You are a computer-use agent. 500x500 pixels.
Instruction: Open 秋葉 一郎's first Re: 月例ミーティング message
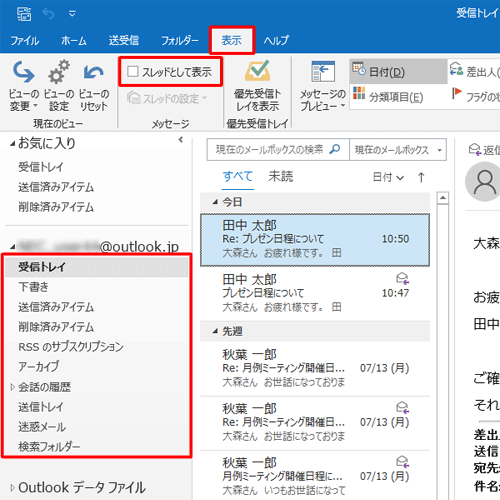pos(315,369)
